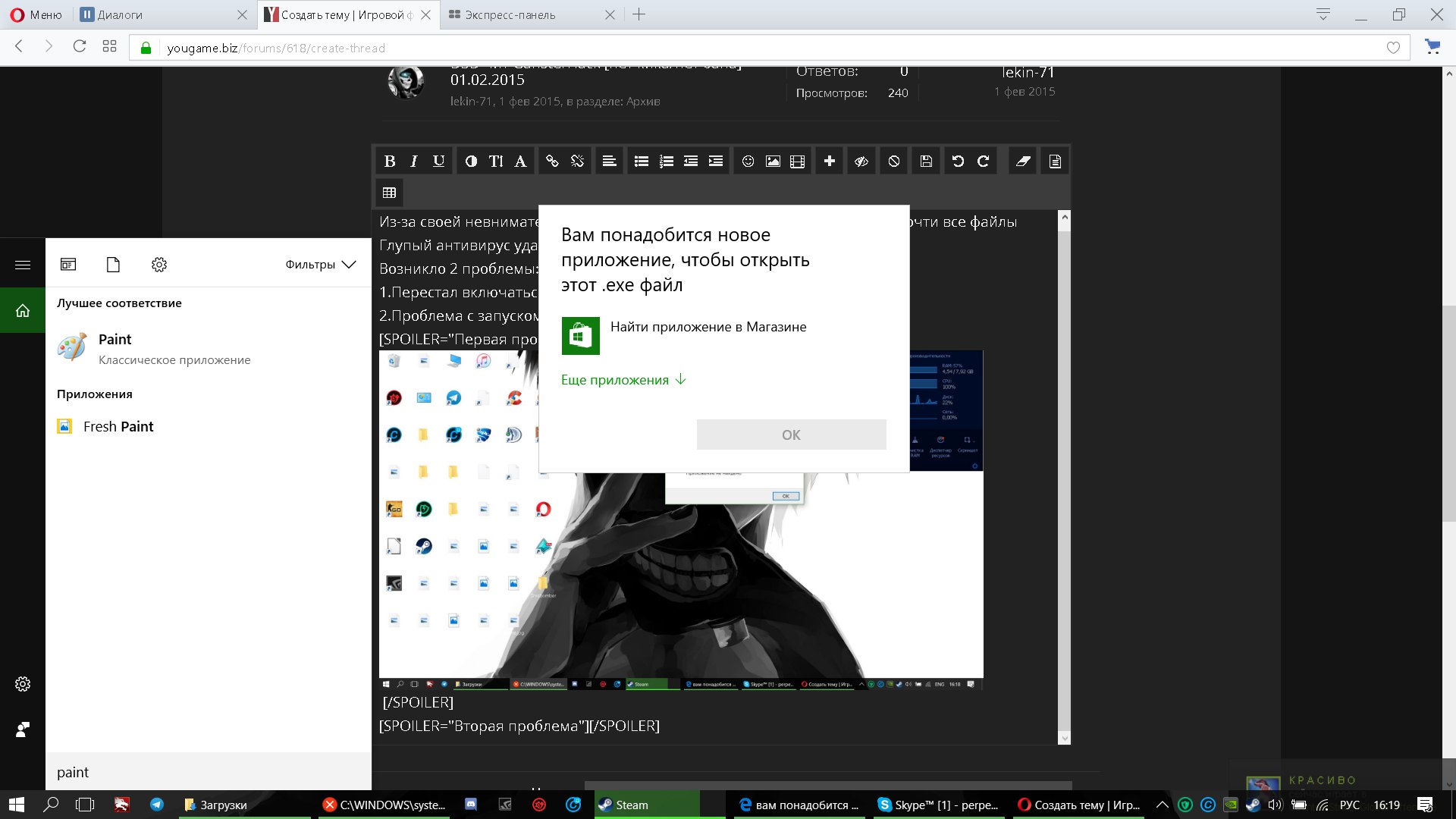
Task: Click the undo arrow in editor toolbar
Action: [x=958, y=161]
